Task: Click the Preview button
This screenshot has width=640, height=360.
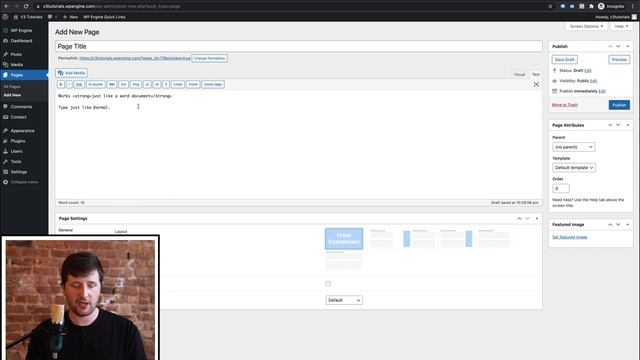Action: point(619,60)
